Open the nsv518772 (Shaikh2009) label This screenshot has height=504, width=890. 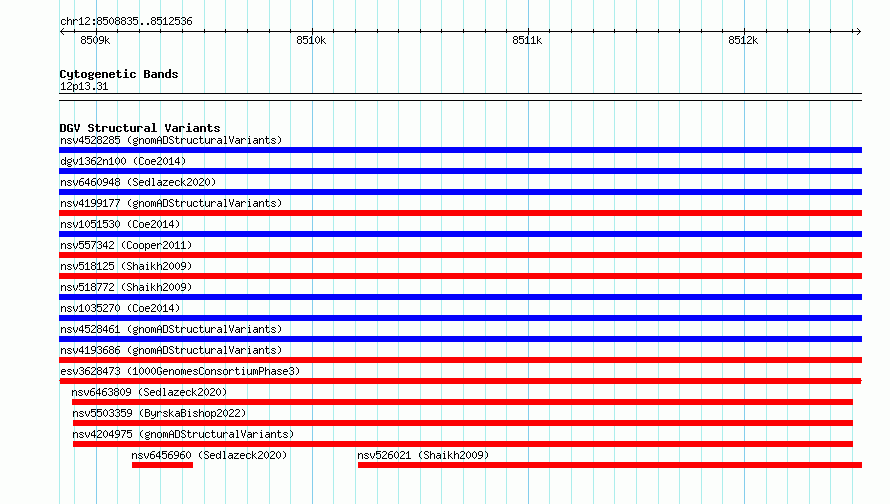click(x=126, y=287)
